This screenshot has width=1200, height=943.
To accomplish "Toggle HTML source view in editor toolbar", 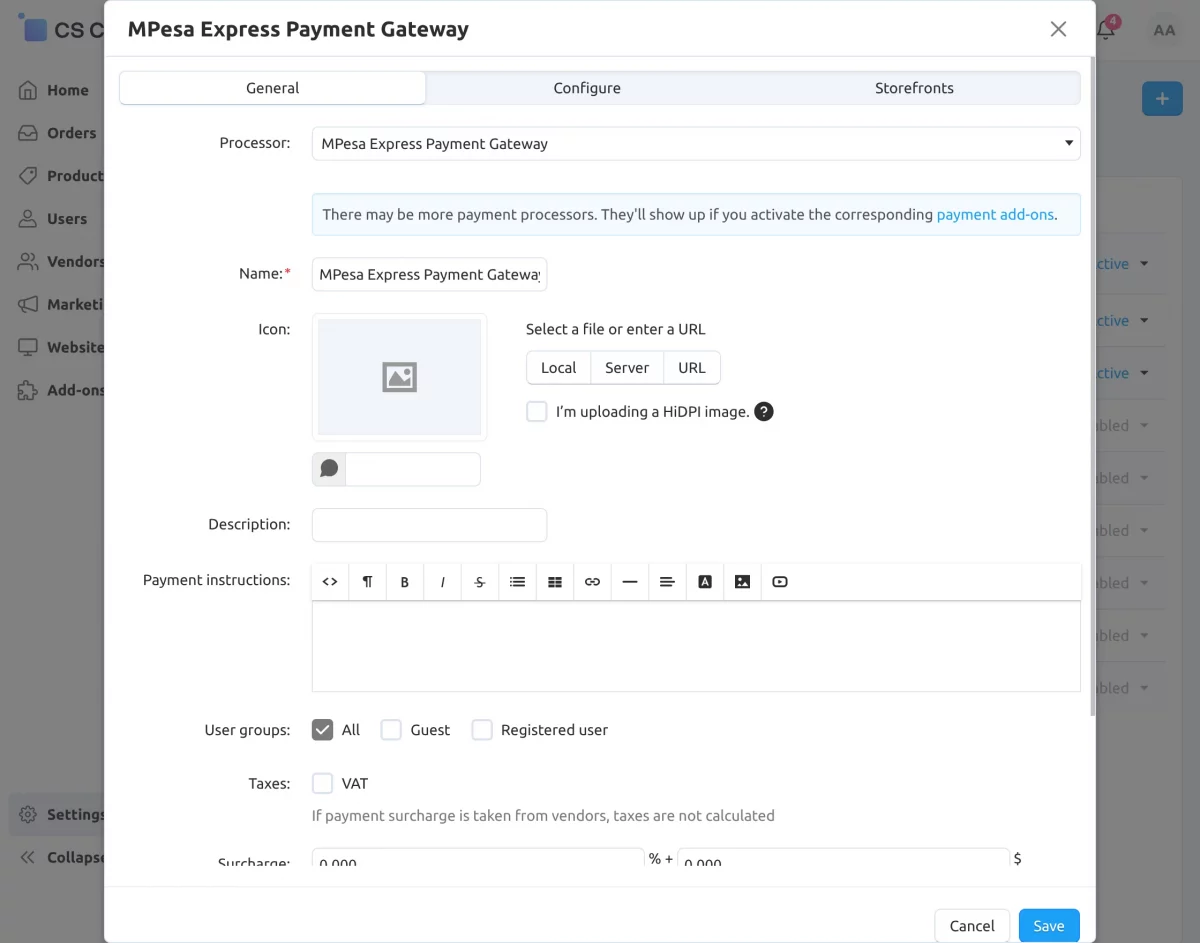I will [x=330, y=582].
